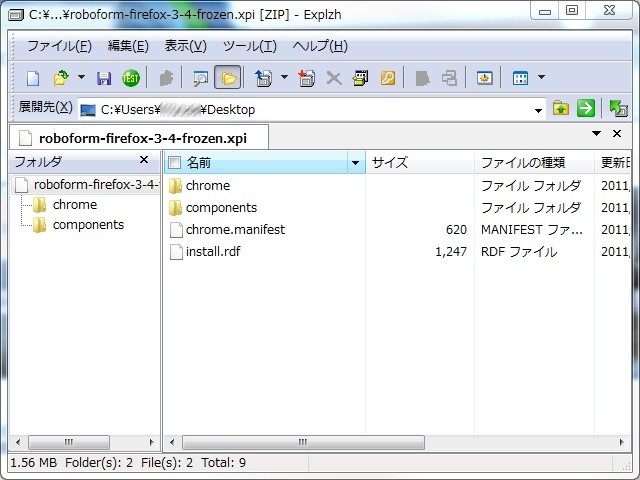The image size is (640, 480).
Task: Click the gray X delete icon
Action: tap(334, 78)
